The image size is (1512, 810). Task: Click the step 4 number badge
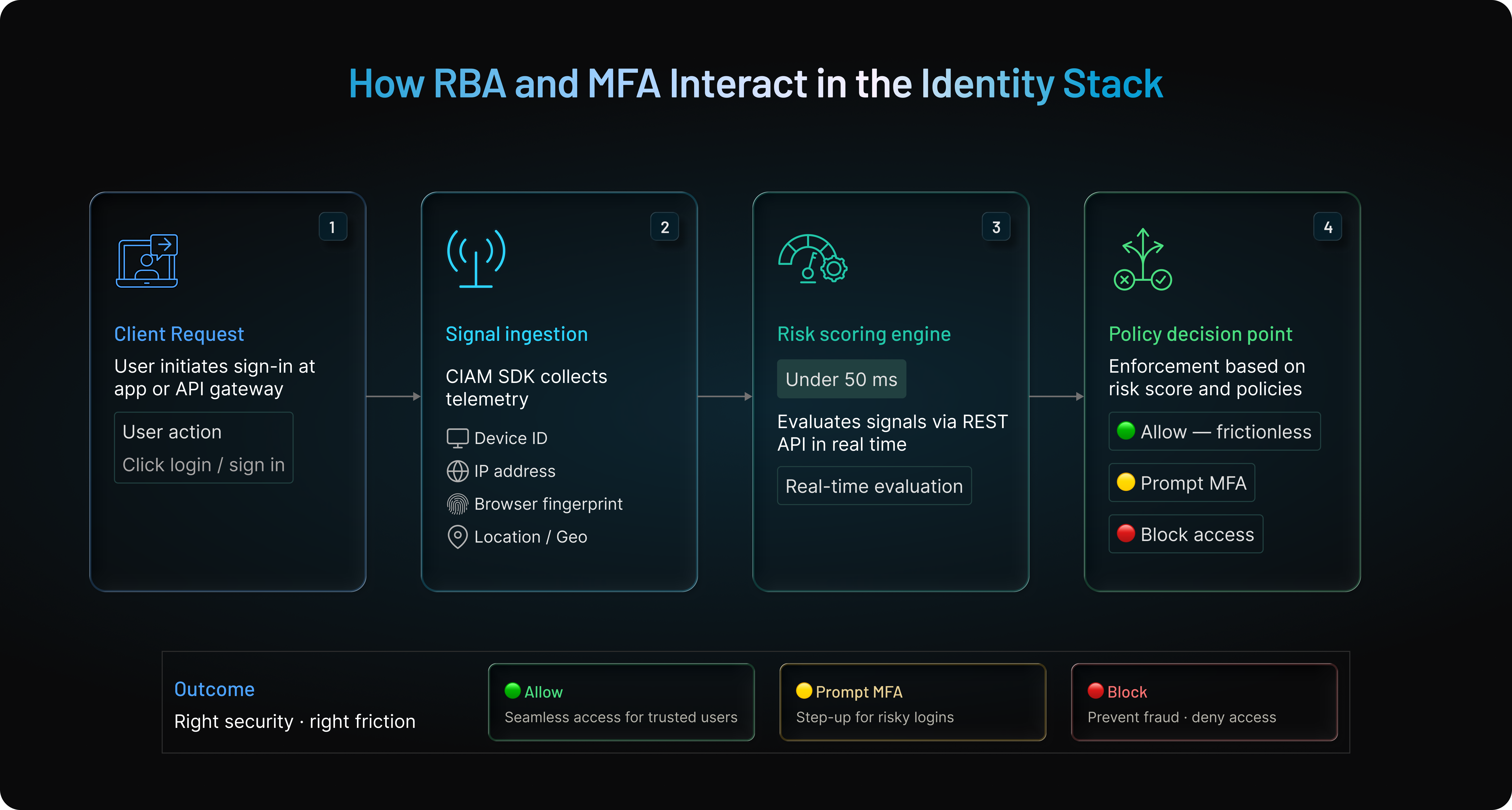click(x=1328, y=227)
